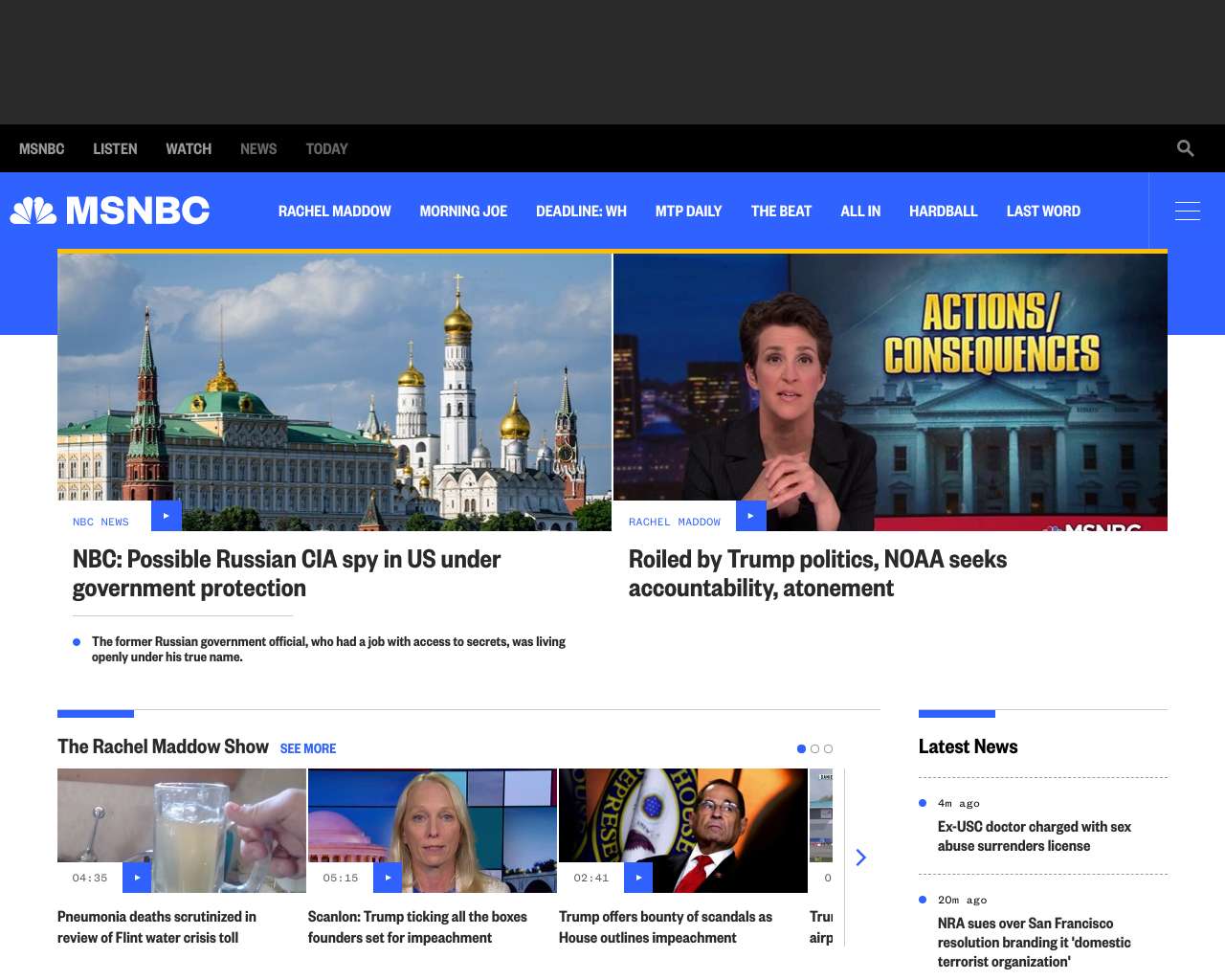The height and width of the screenshot is (980, 1225).
Task: Click the NBC NEWS label
Action: tap(100, 522)
